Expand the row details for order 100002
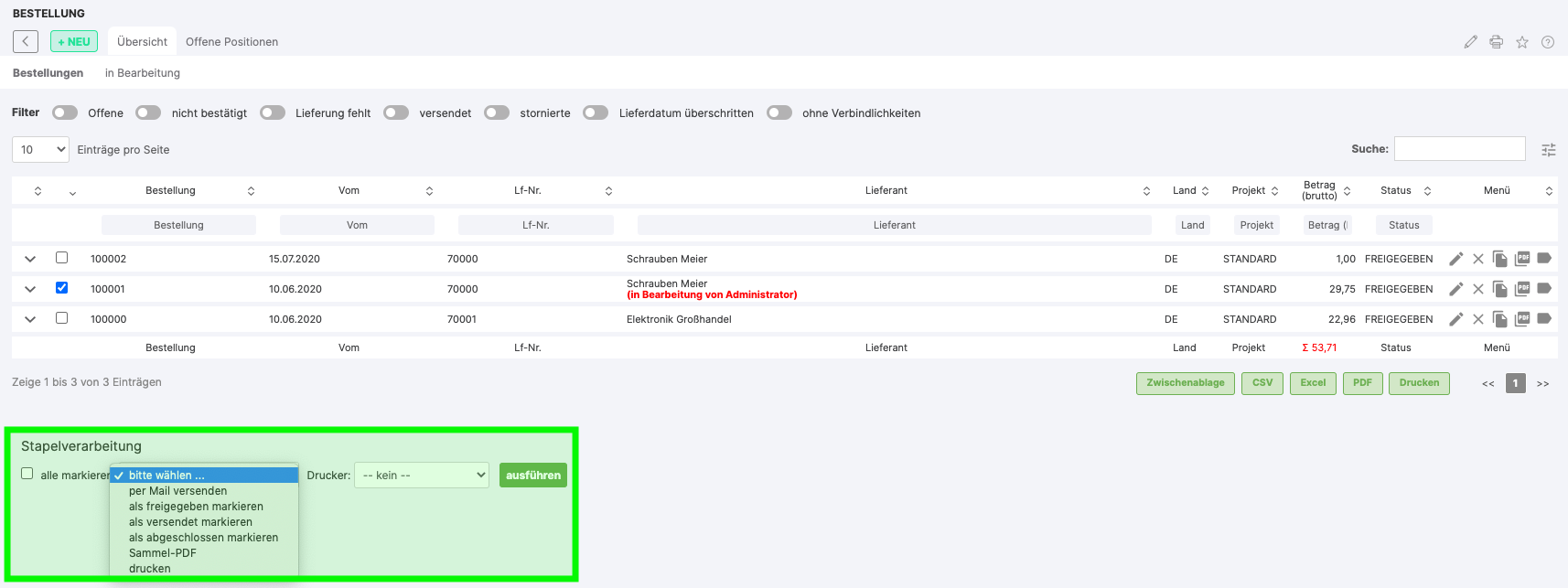Screen dimensions: 1568x588 point(30,259)
